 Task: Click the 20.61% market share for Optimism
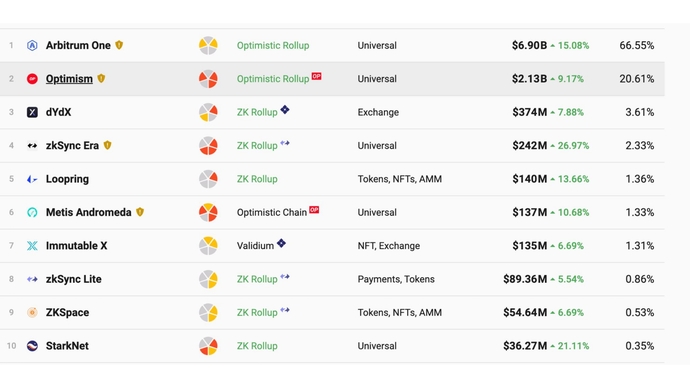tap(636, 79)
